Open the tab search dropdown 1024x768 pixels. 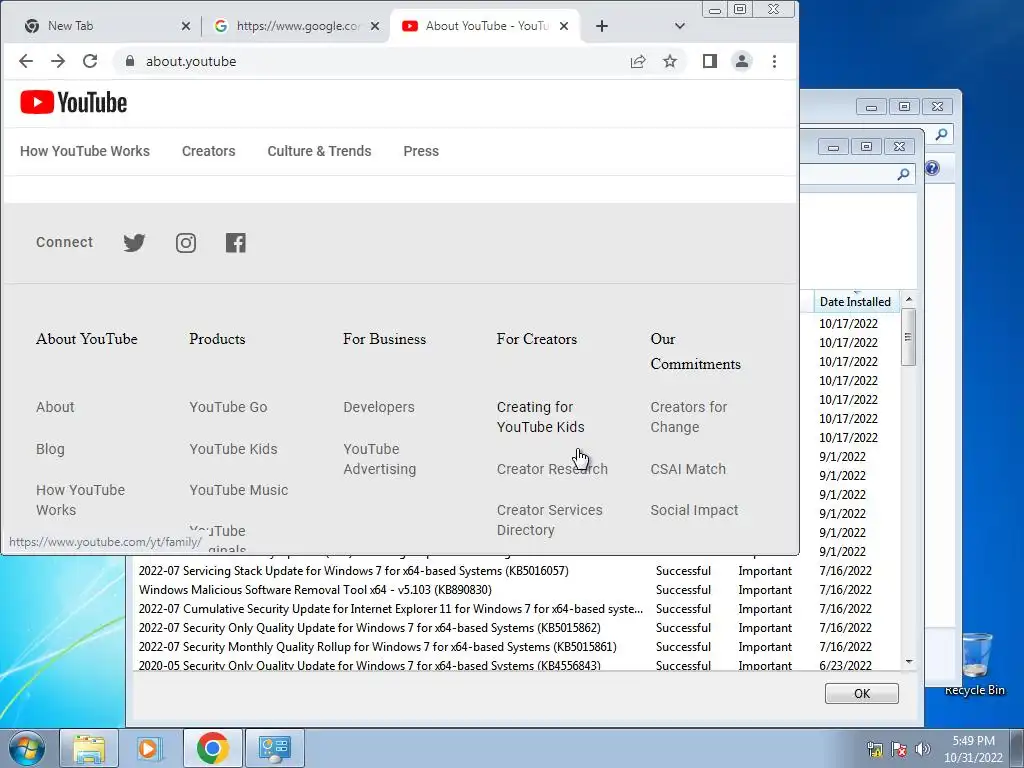tap(679, 26)
